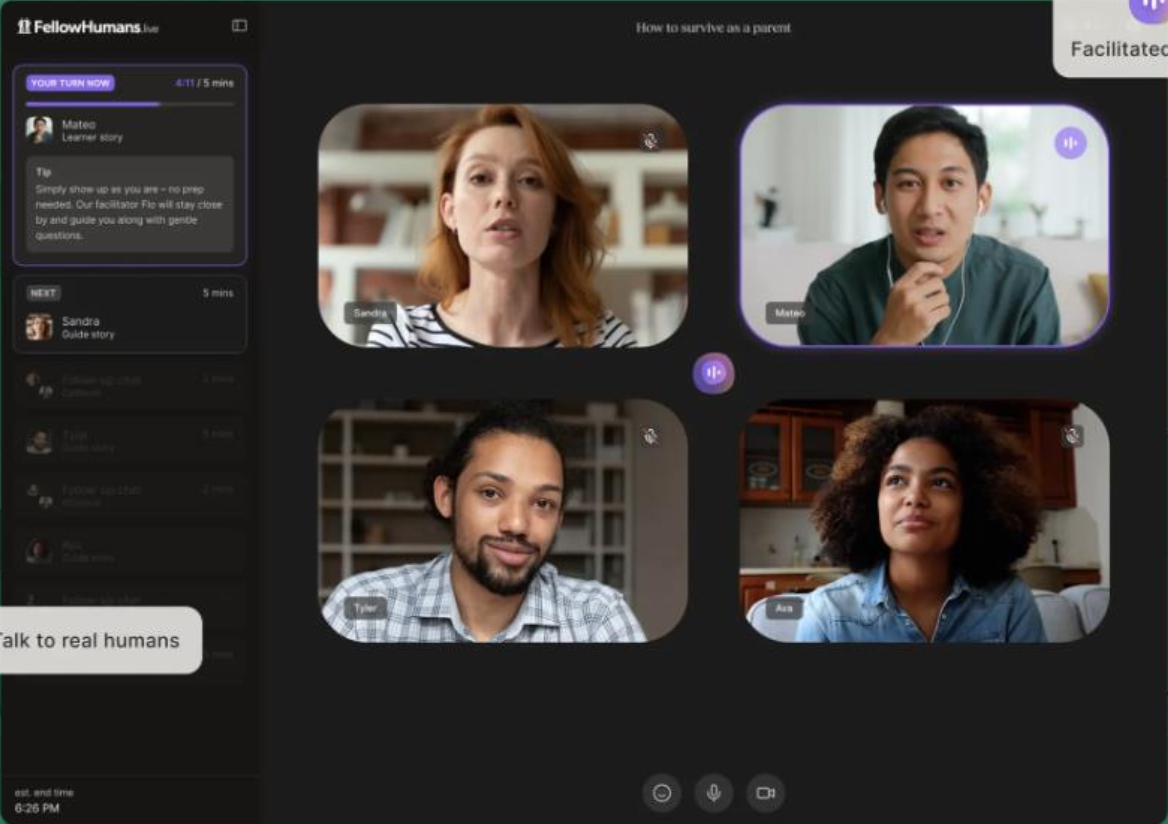
Task: Select Mateo's video tile
Action: [924, 226]
